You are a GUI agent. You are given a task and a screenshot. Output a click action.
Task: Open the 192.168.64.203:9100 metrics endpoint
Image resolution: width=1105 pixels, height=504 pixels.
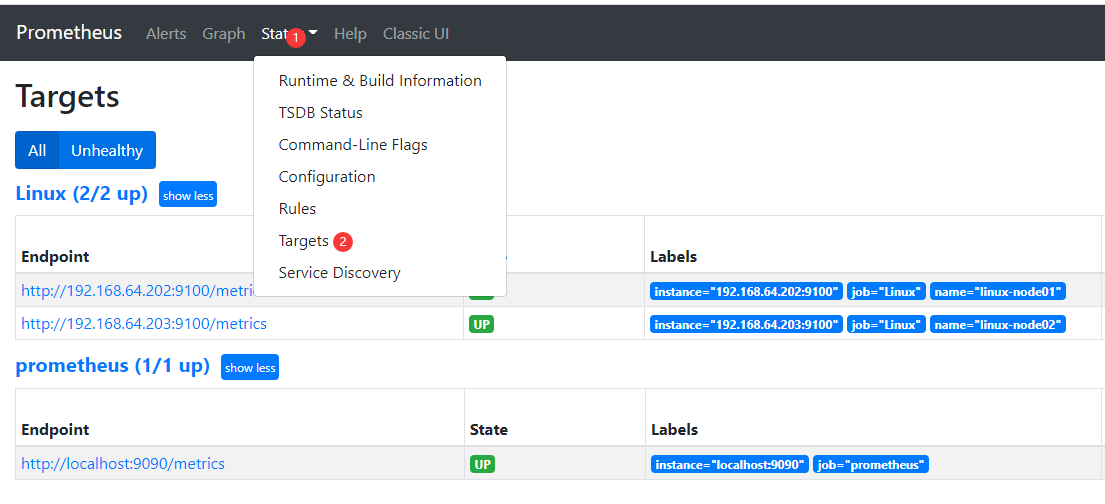point(144,324)
